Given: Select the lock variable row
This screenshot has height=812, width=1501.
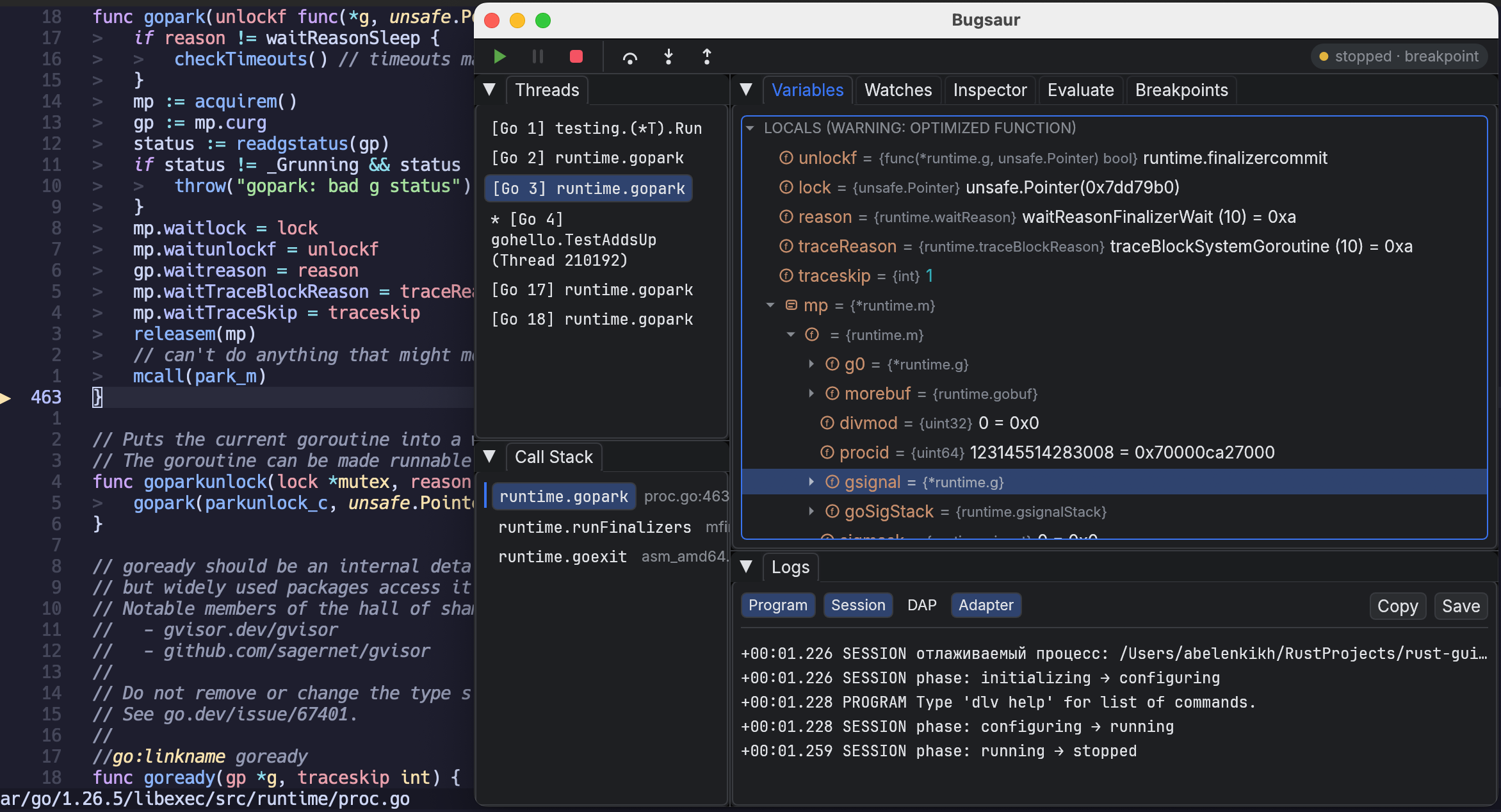Looking at the screenshot, I should coord(1114,188).
